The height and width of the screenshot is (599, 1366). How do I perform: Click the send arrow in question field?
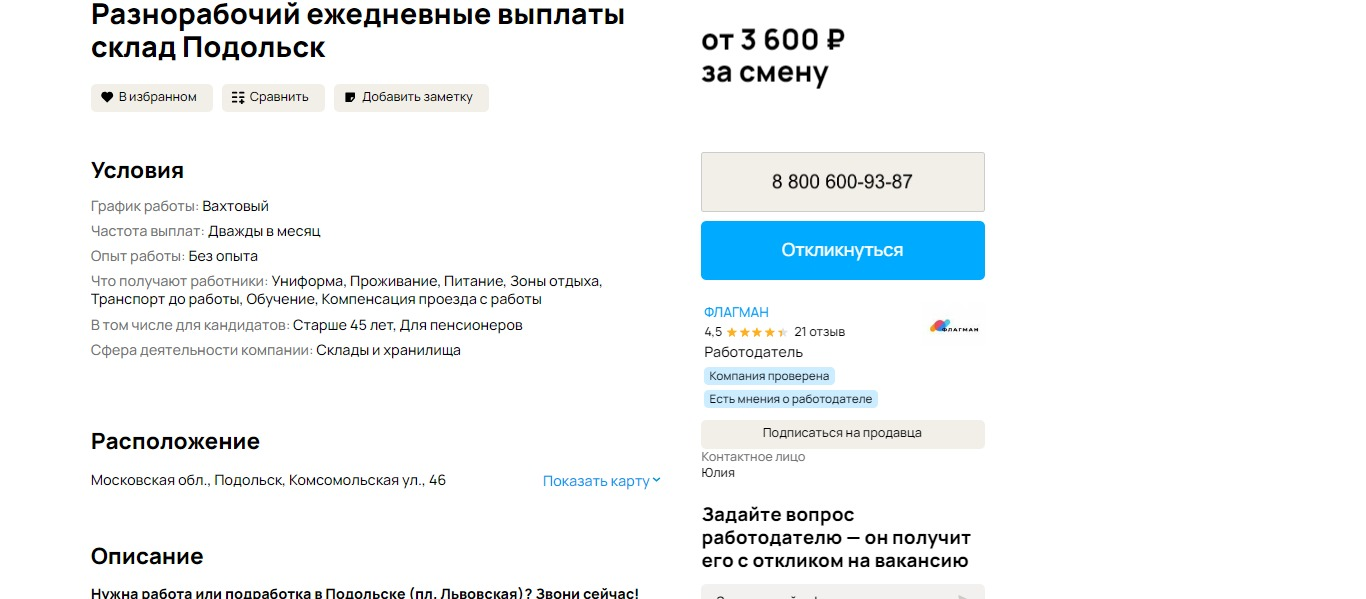[x=963, y=595]
